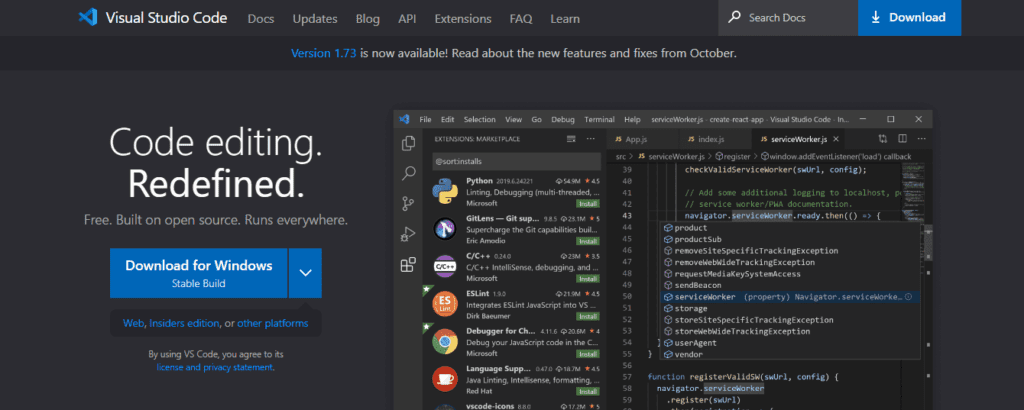Image resolution: width=1024 pixels, height=410 pixels.
Task: Open the Explorer icon in activity bar
Action: coord(408,143)
